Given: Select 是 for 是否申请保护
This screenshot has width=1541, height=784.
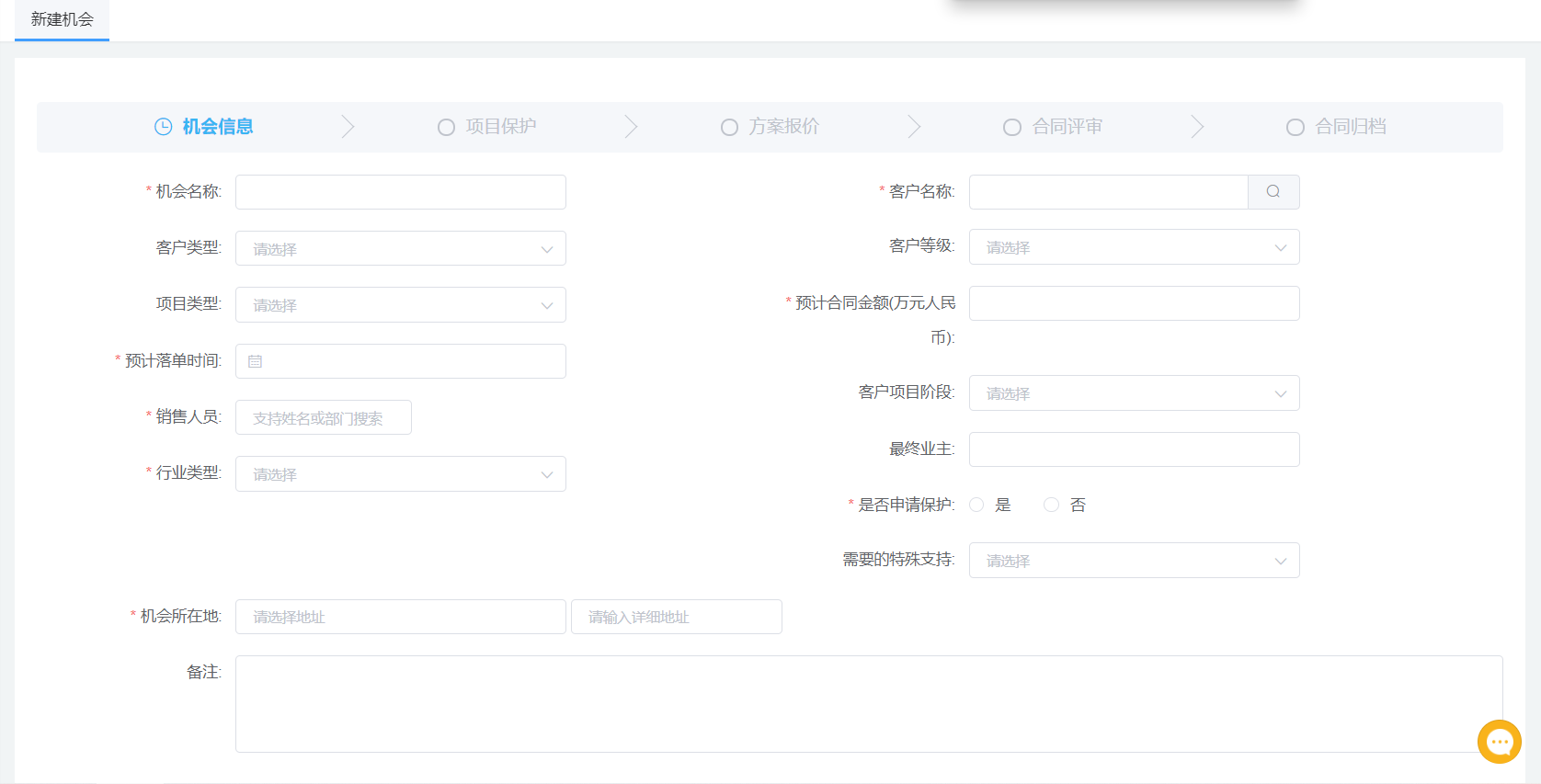Looking at the screenshot, I should 976,505.
